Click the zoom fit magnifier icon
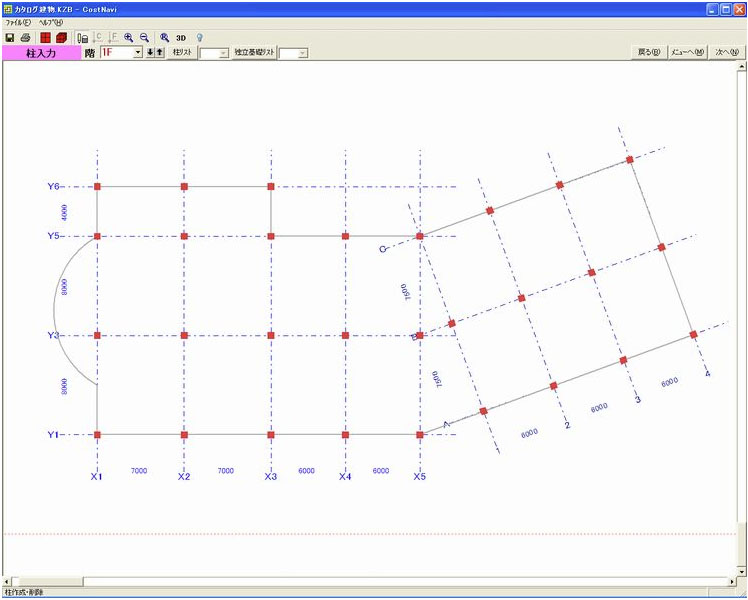The height and width of the screenshot is (600, 748). [165, 37]
